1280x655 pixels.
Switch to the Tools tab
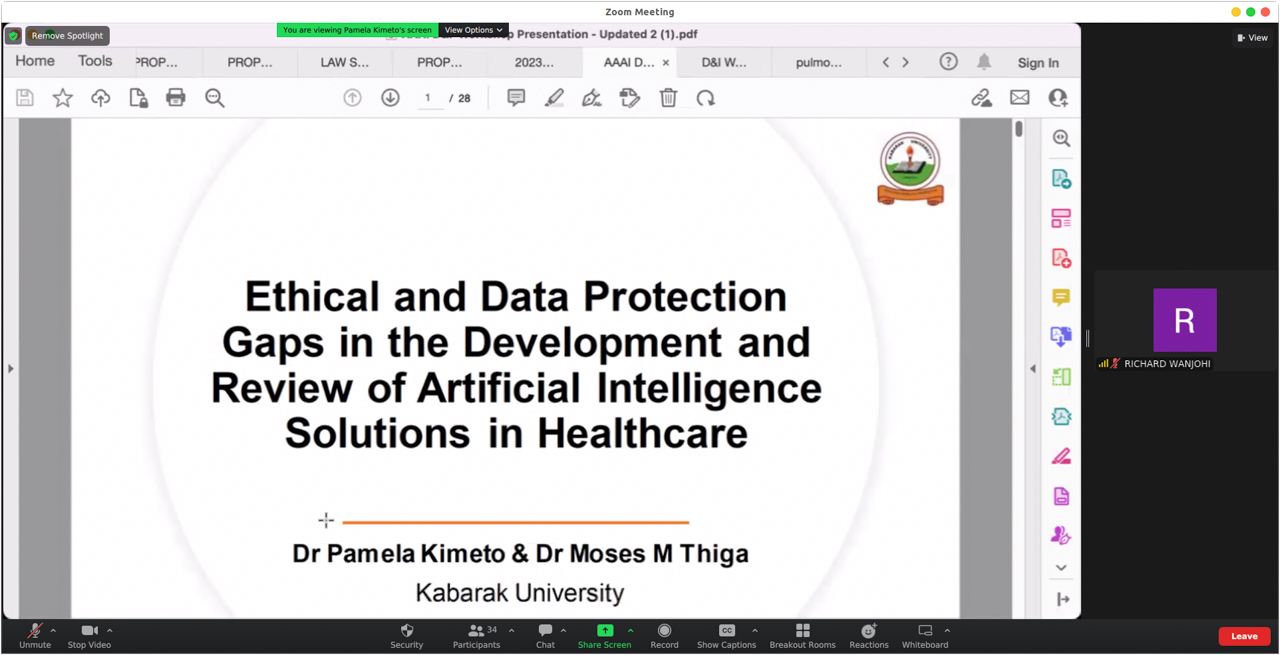(x=95, y=61)
